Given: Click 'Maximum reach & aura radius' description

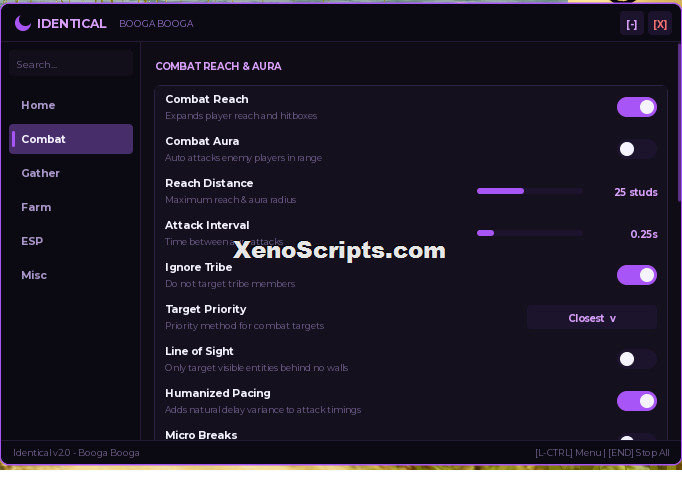Looking at the screenshot, I should (x=231, y=200).
